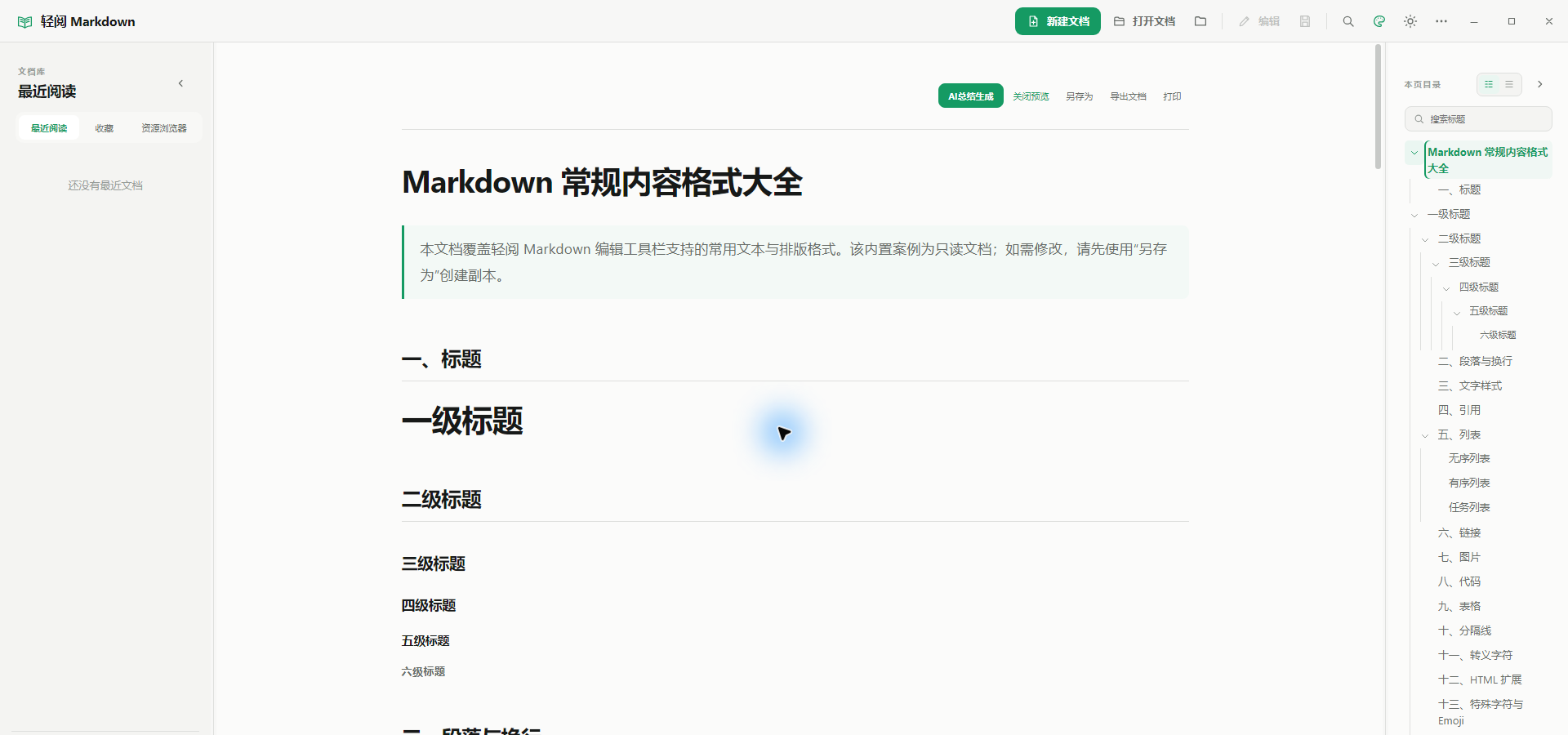The width and height of the screenshot is (1568, 735).
Task: Click 关闭预览 to close preview
Action: 1031,96
